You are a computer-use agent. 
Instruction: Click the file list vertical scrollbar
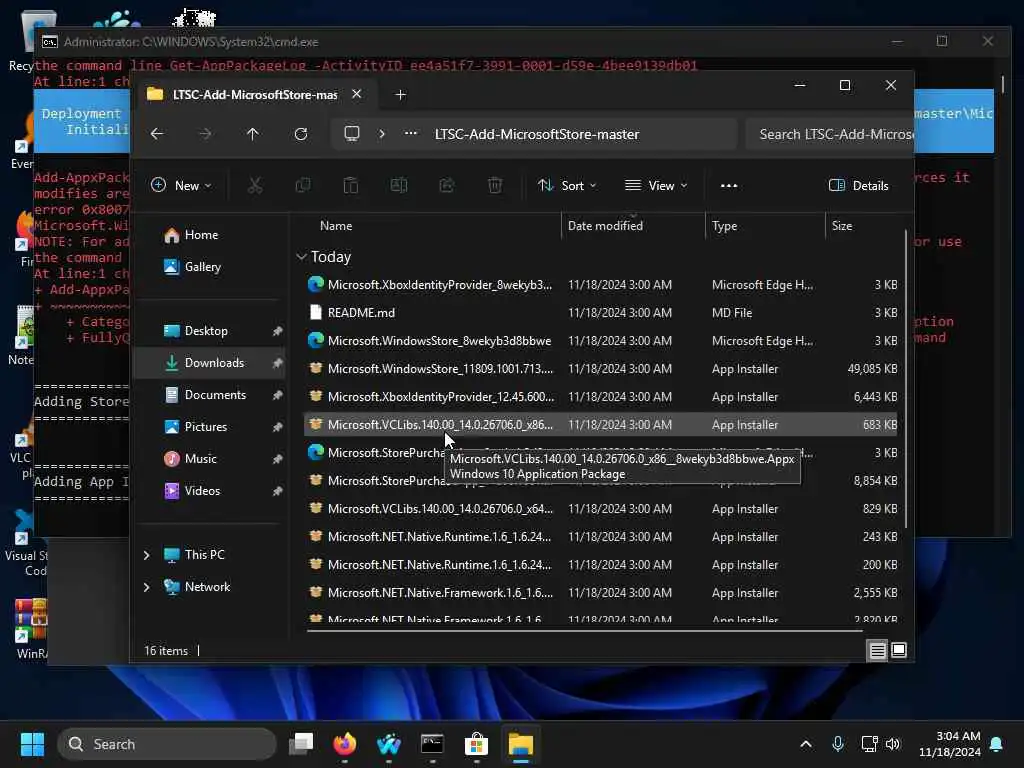[x=906, y=379]
